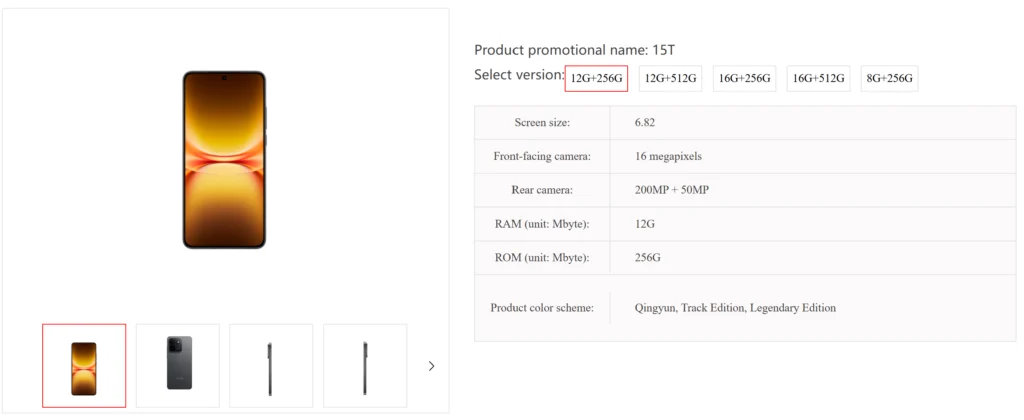Click the 16 megapixels value cell
The width and height of the screenshot is (1024, 420).
[x=813, y=156]
